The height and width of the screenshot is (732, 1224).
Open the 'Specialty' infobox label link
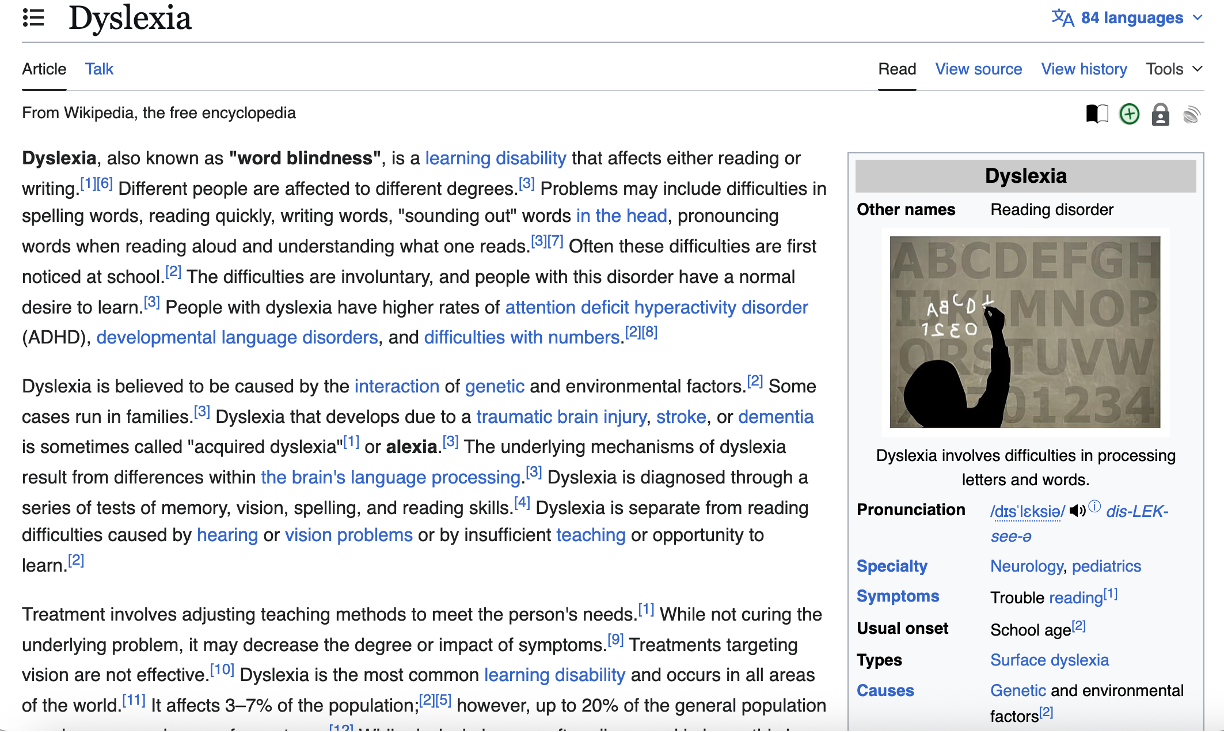(892, 566)
